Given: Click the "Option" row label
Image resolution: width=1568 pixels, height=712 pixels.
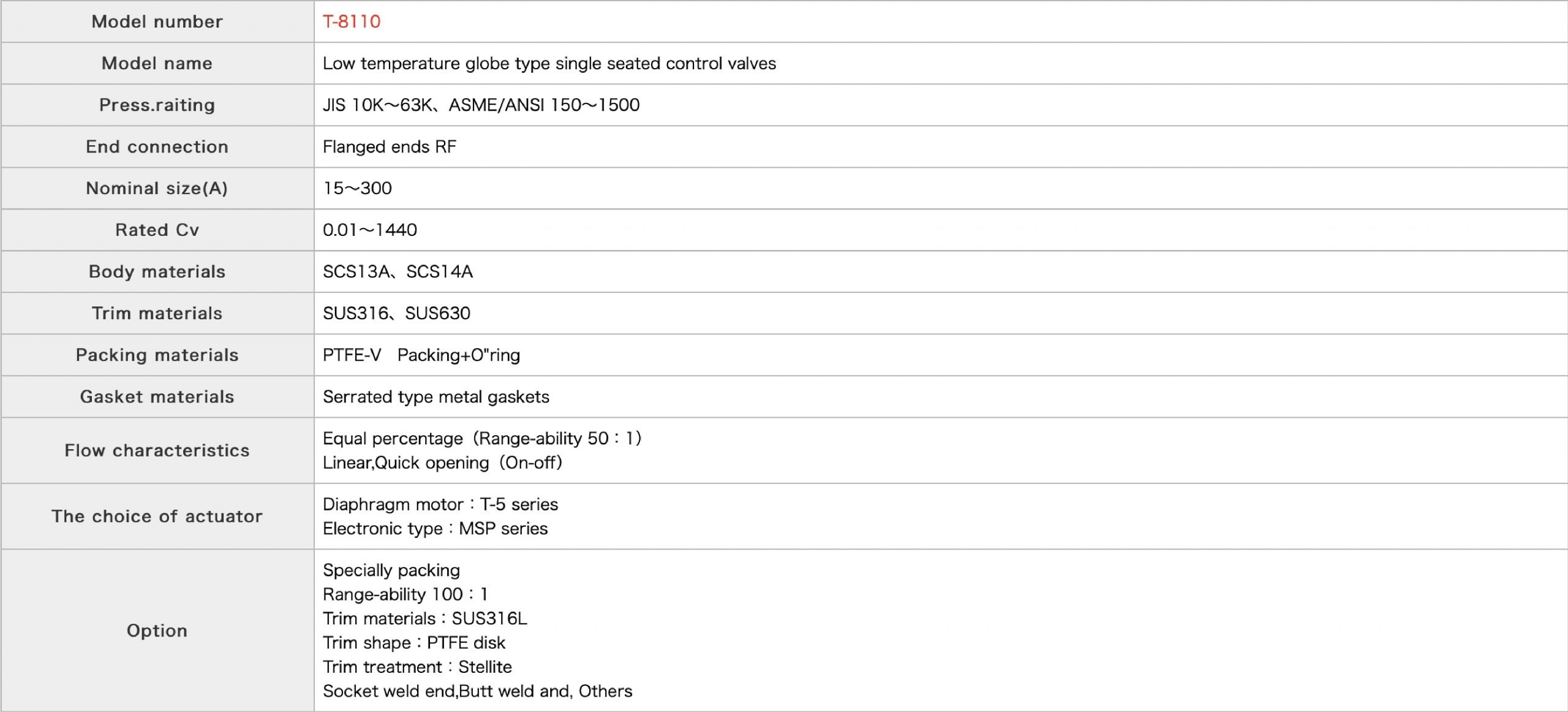Looking at the screenshot, I should coord(157,631).
